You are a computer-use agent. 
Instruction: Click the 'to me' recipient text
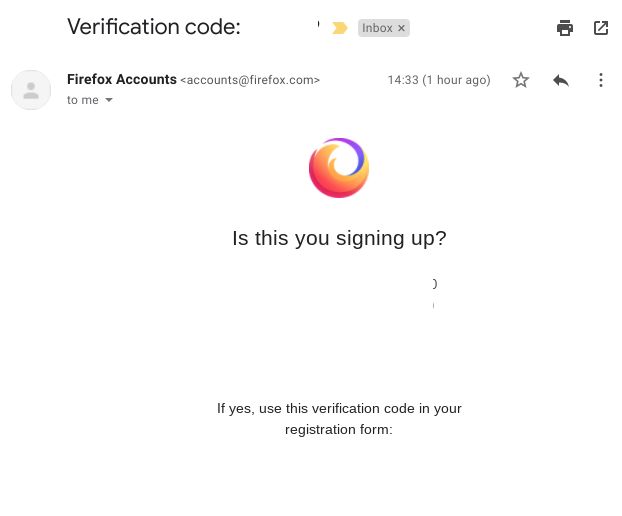[x=83, y=100]
